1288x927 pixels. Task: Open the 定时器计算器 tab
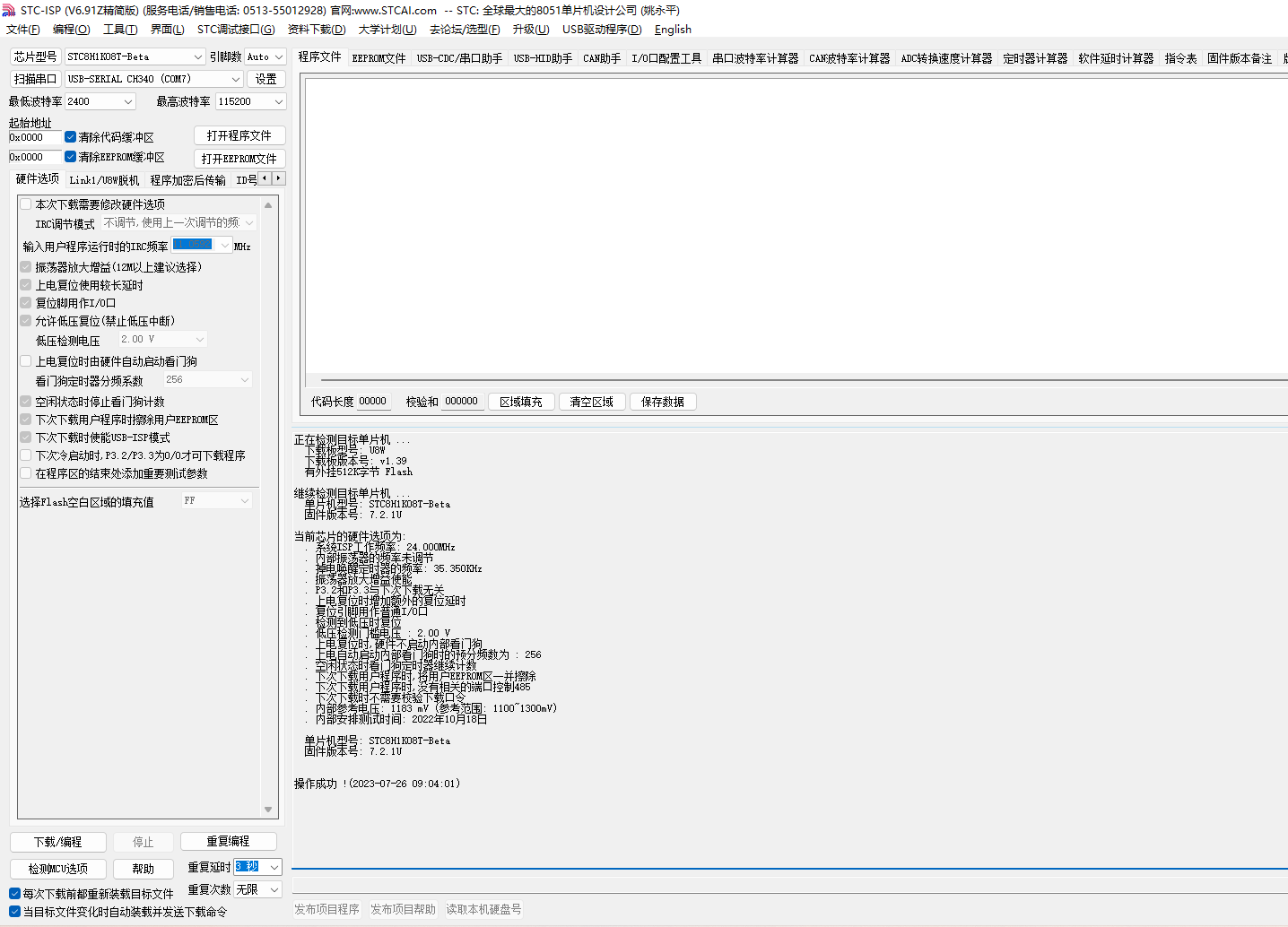coord(1035,58)
